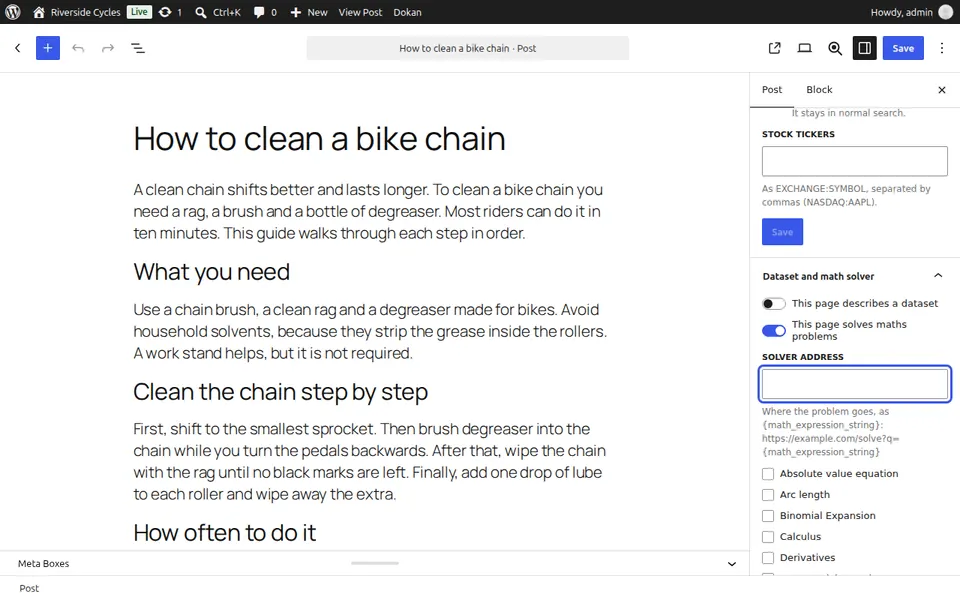Open the Ctrl+K search command palette
The image size is (960, 600).
point(217,12)
